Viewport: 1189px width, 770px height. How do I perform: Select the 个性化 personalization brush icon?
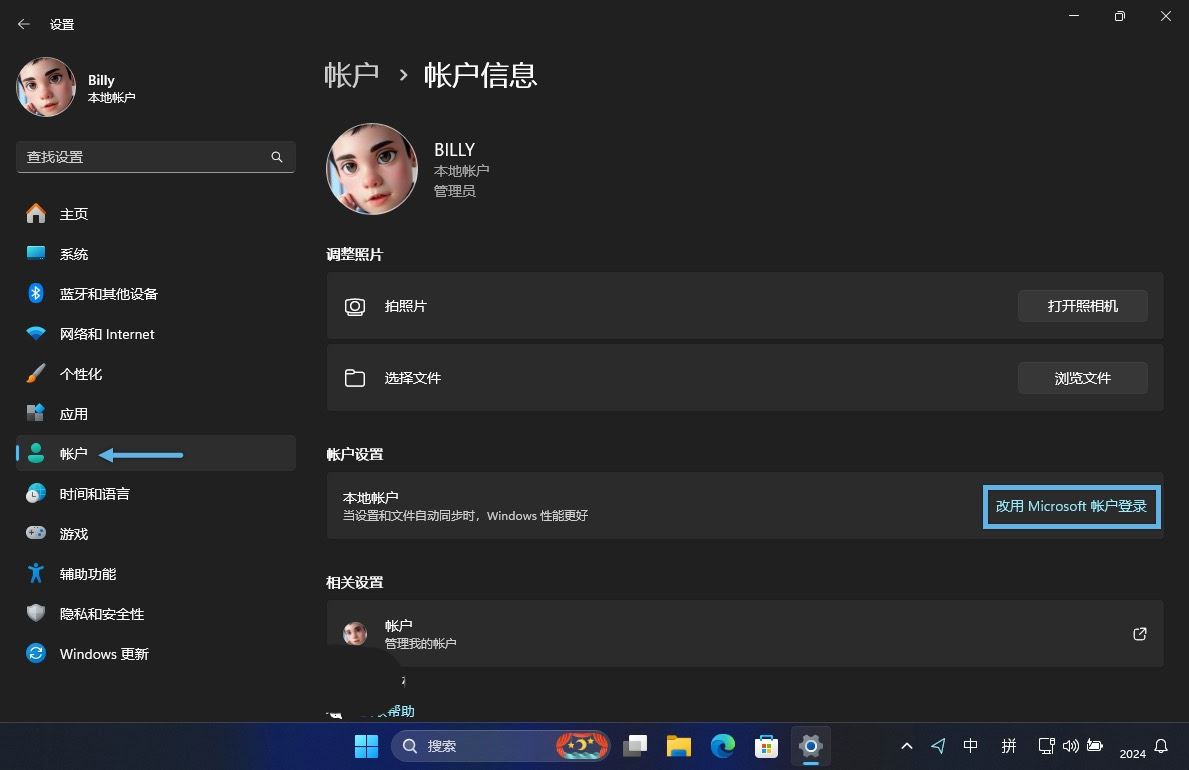pos(36,373)
